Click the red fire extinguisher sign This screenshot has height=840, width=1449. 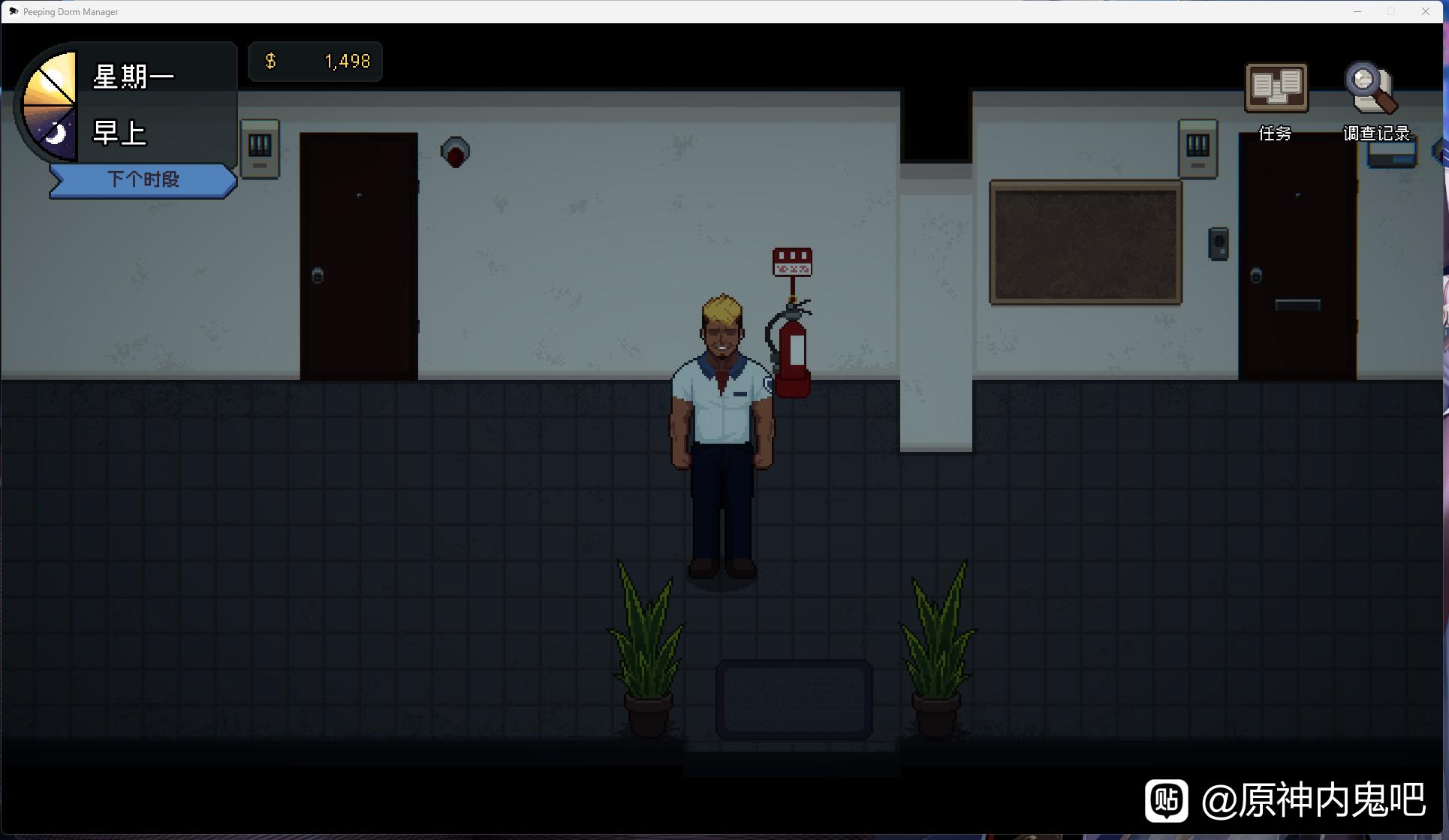[792, 262]
